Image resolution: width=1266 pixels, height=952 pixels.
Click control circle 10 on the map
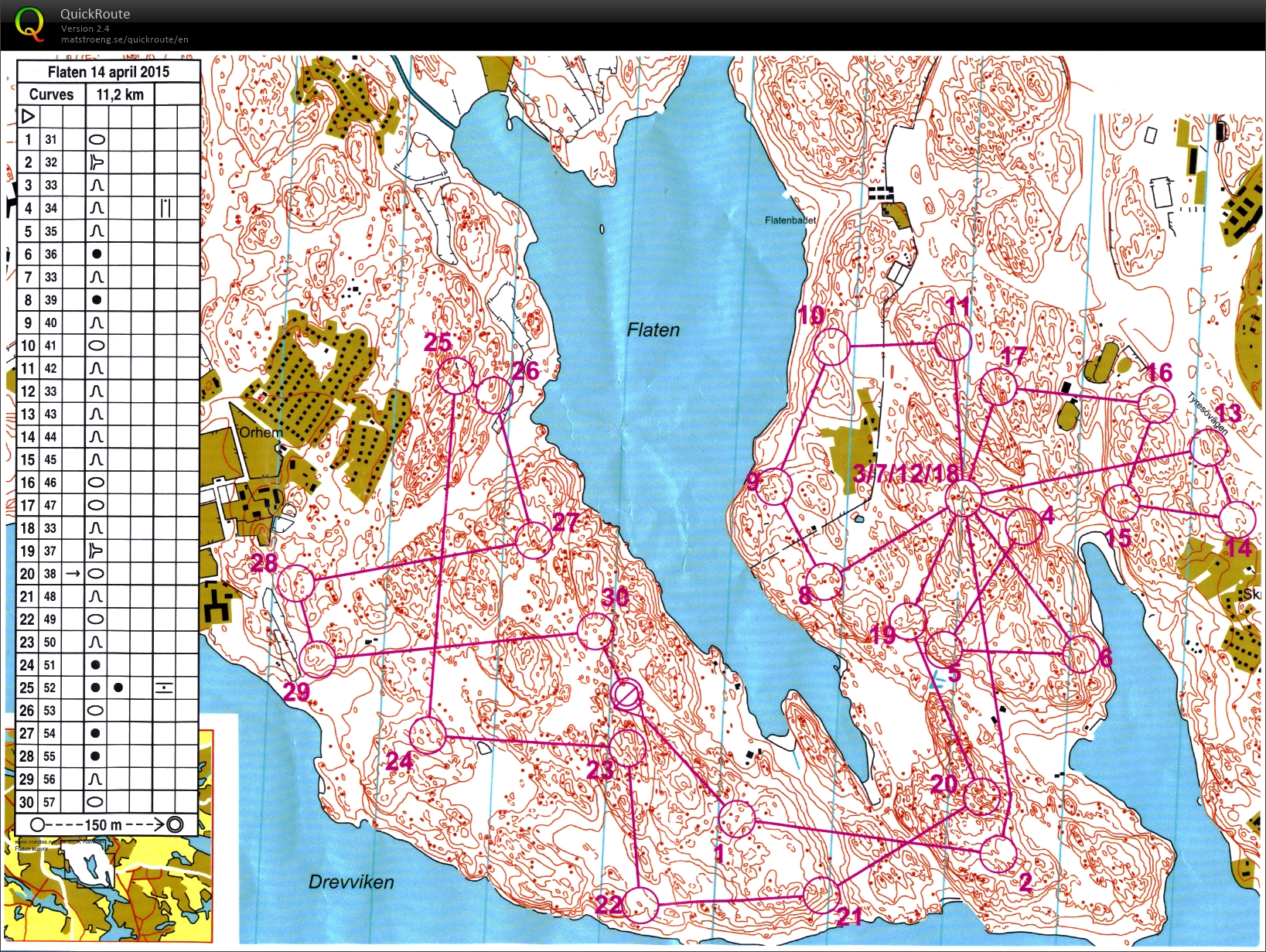coord(832,346)
